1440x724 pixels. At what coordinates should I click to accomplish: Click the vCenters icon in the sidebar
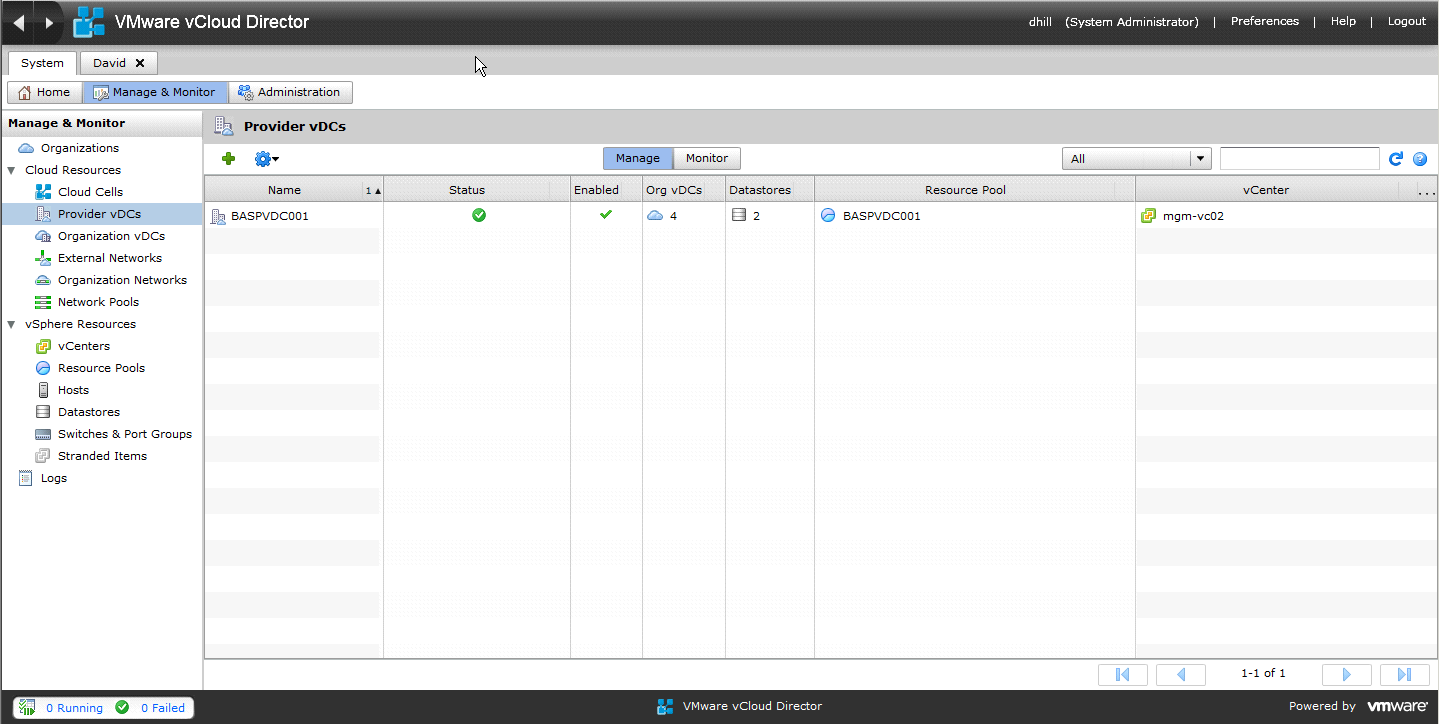[x=43, y=346]
